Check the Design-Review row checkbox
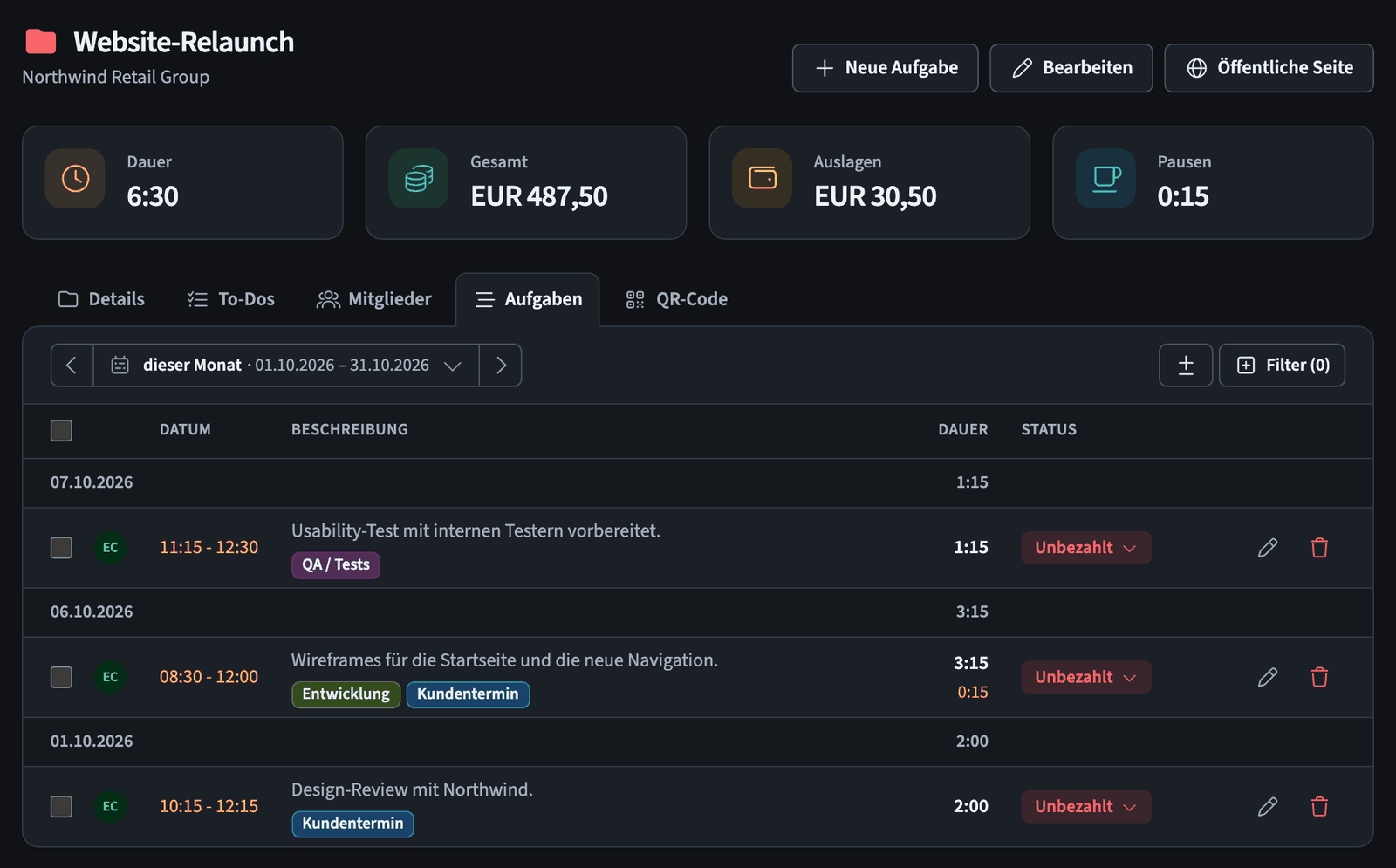 coord(61,807)
